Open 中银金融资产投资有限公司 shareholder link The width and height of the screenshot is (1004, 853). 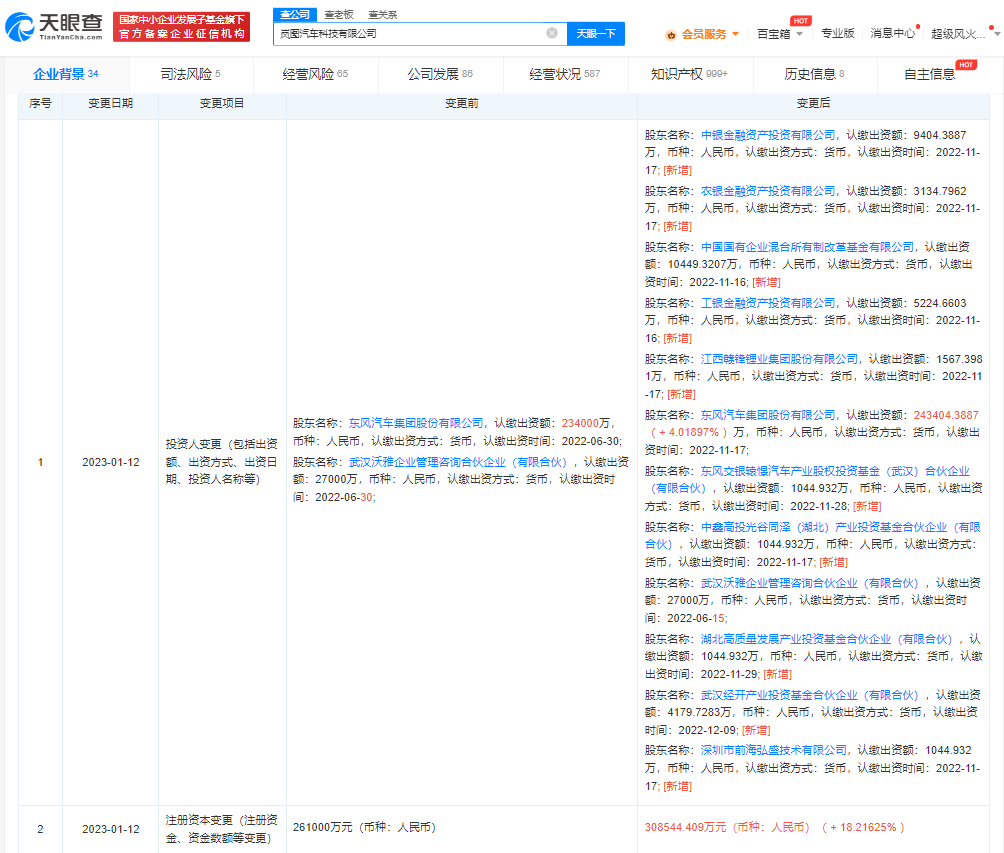(768, 135)
